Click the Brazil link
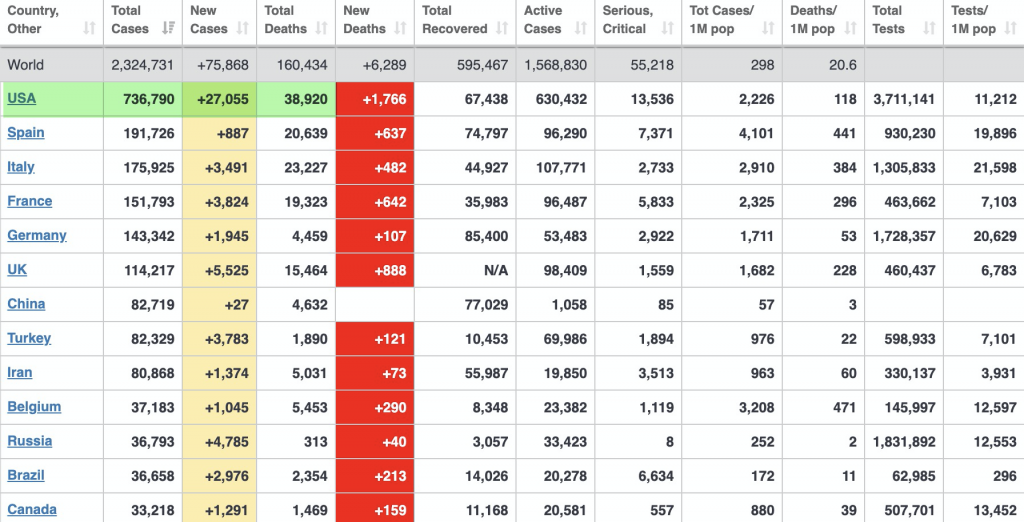This screenshot has width=1024, height=522. click(x=26, y=475)
